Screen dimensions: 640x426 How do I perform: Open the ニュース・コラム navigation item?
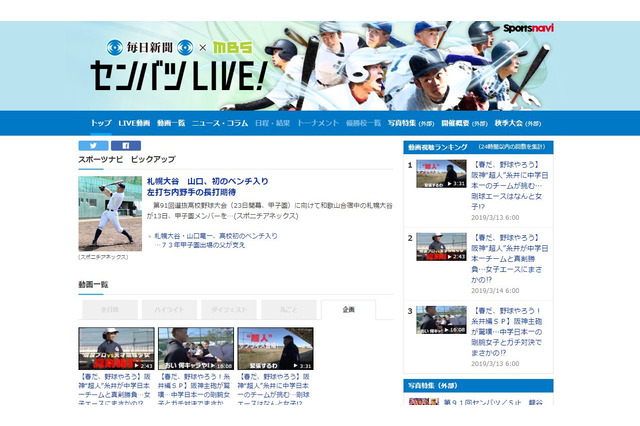220,123
